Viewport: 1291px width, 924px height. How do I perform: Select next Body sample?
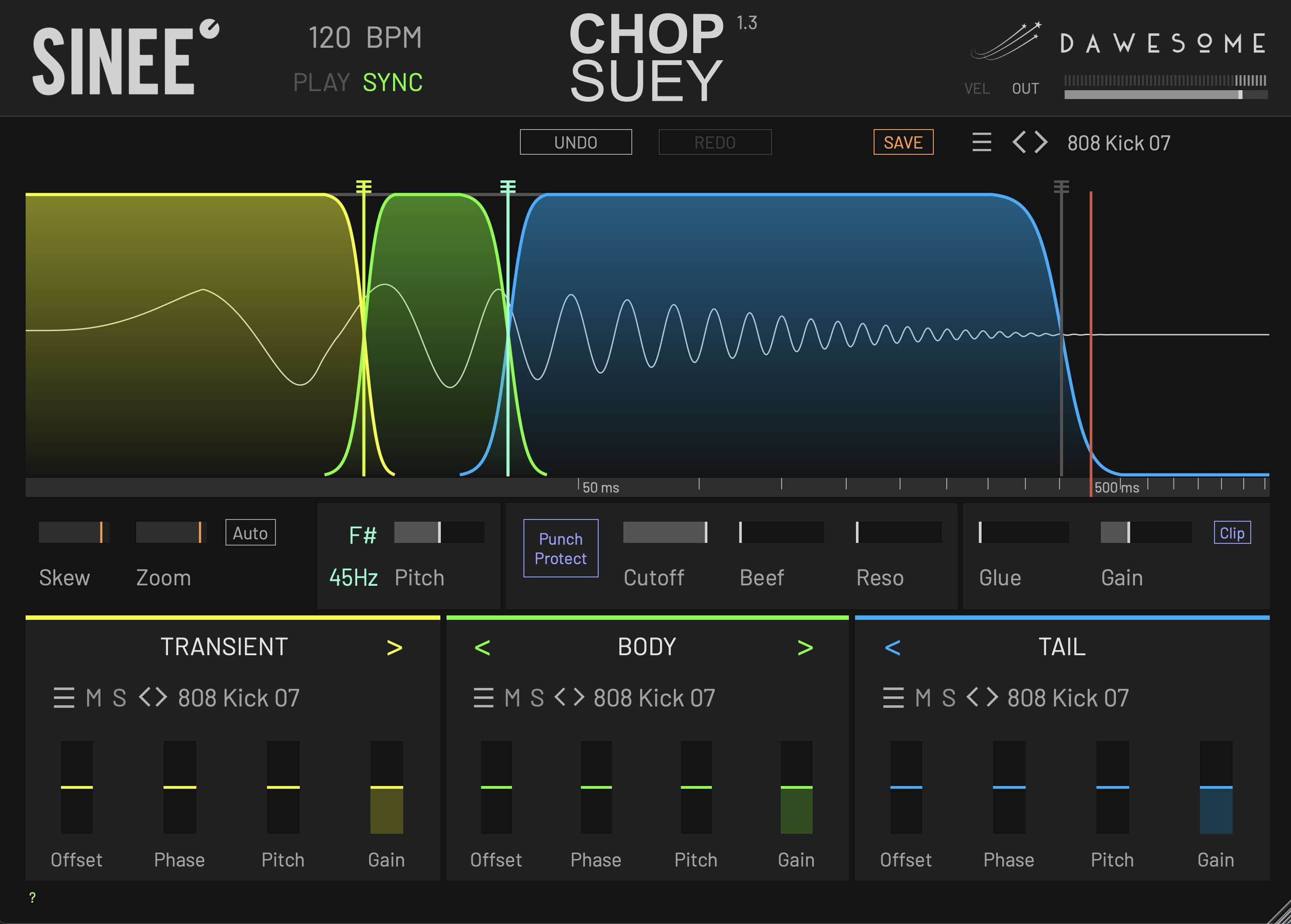pos(578,697)
